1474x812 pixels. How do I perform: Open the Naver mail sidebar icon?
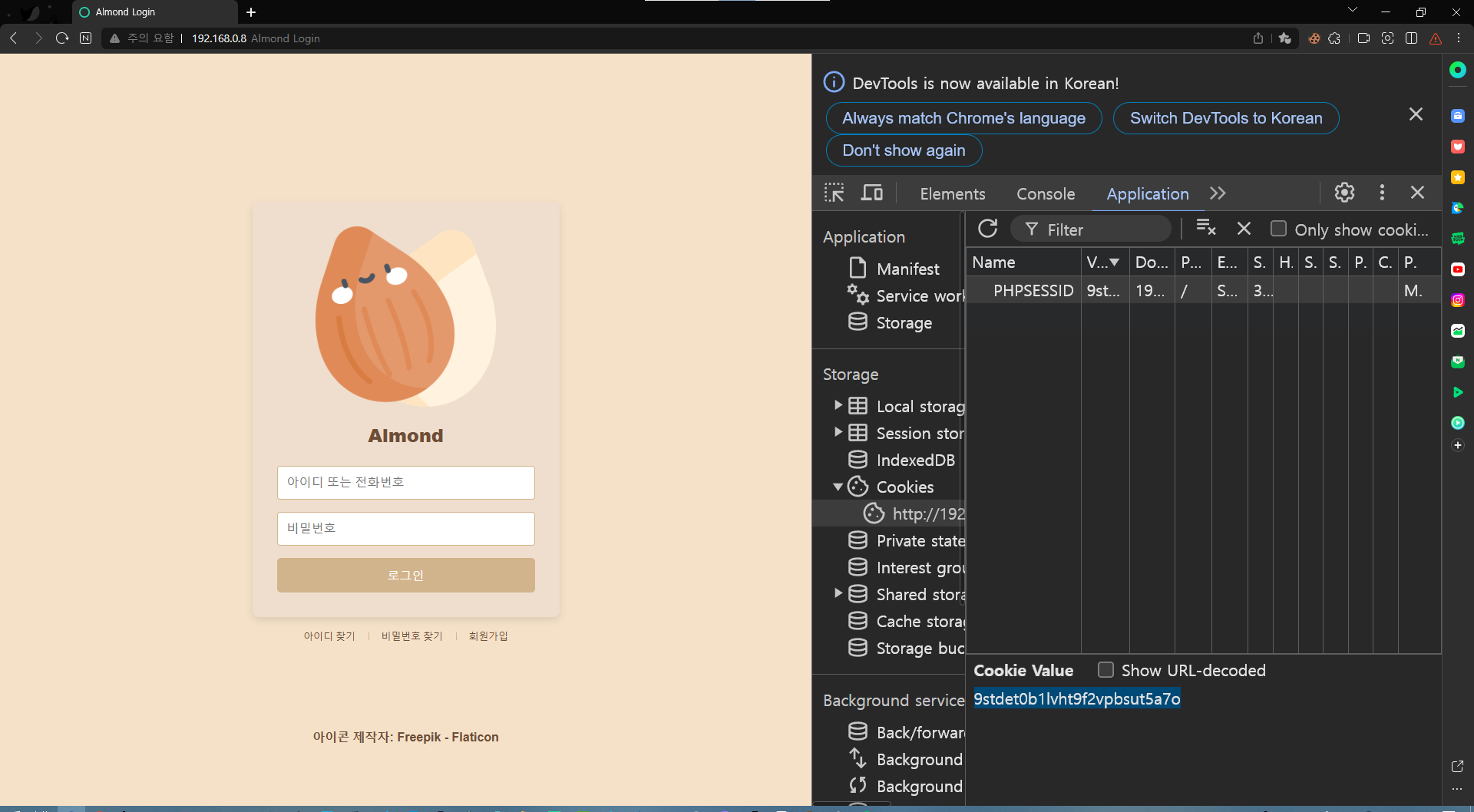pyautogui.click(x=1458, y=361)
